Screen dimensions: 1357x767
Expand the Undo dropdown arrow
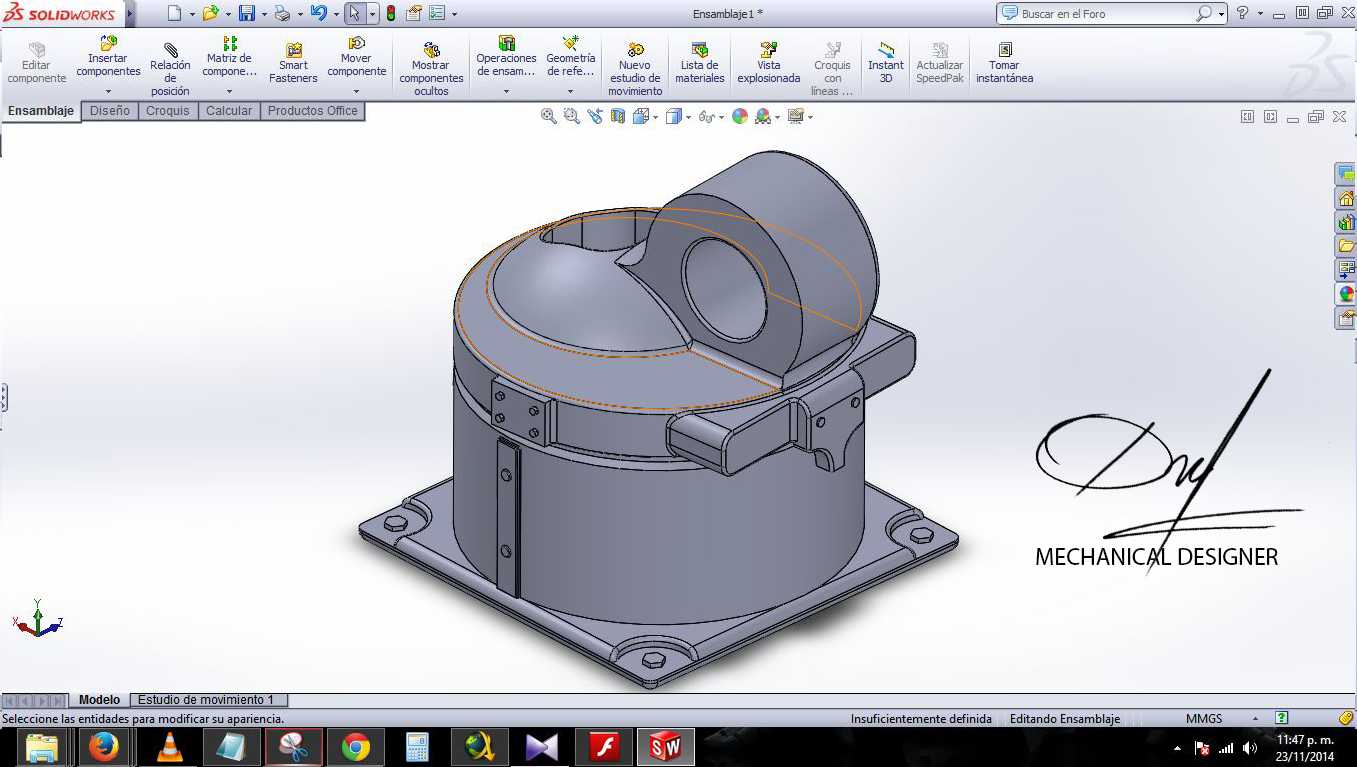(335, 14)
